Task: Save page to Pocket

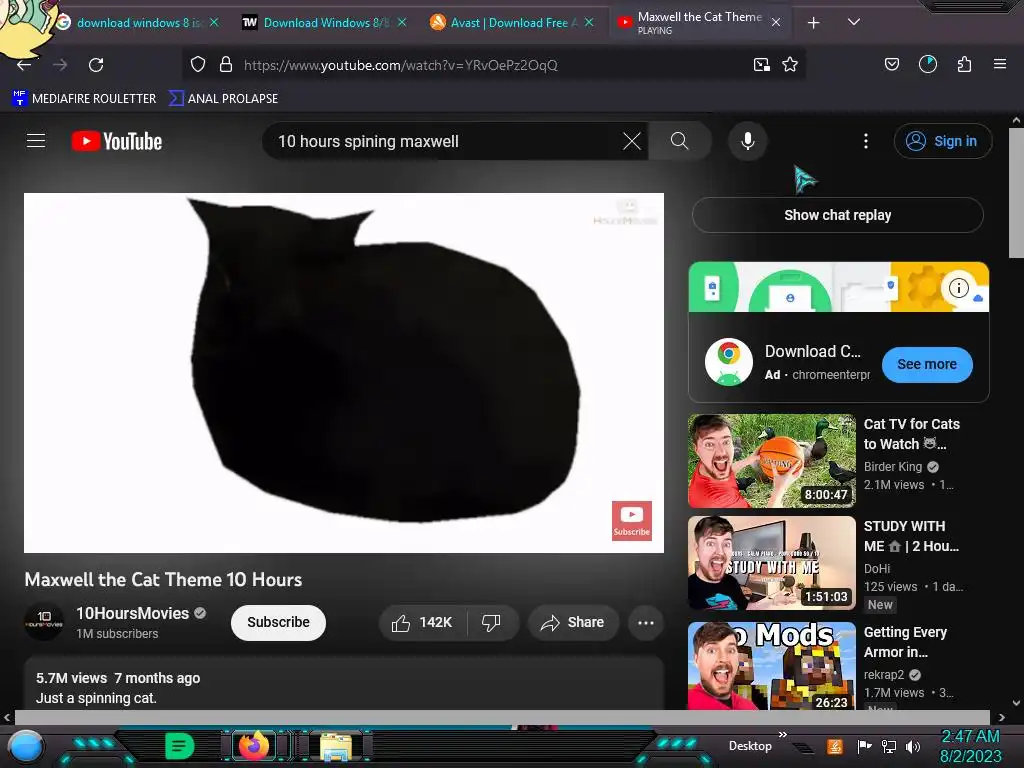Action: click(891, 65)
